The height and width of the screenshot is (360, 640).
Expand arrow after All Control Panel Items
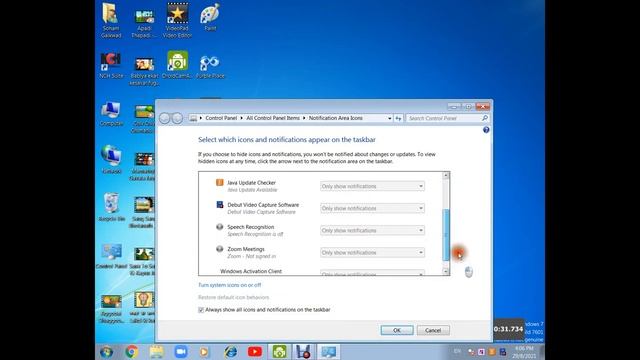click(304, 118)
